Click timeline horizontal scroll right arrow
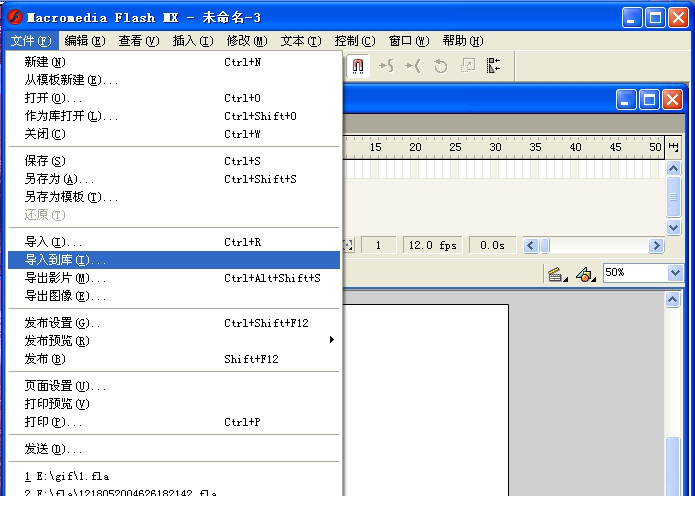The image size is (695, 515). (656, 245)
